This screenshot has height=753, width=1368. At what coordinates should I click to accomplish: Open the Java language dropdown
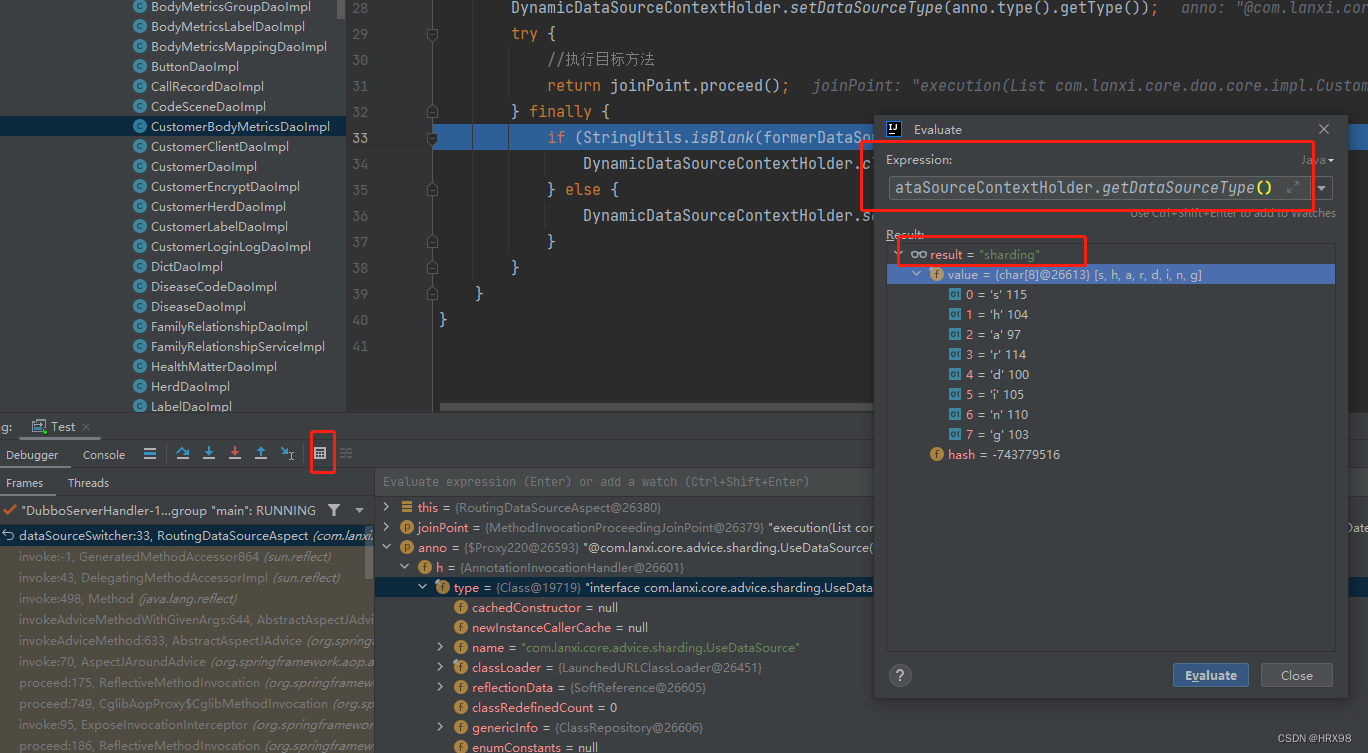coord(1316,160)
